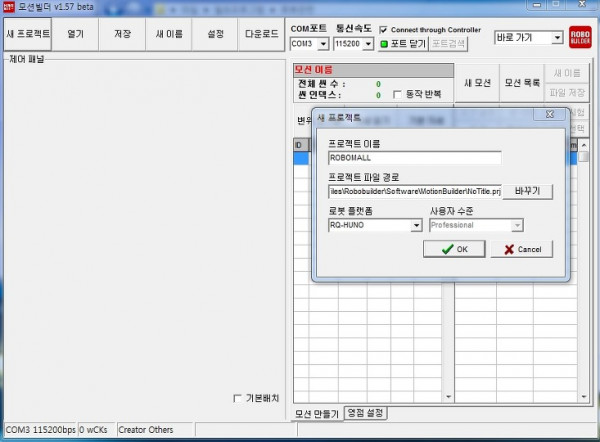Enable the 동작 반복 checkbox
Image resolution: width=600 pixels, height=442 pixels.
point(397,94)
